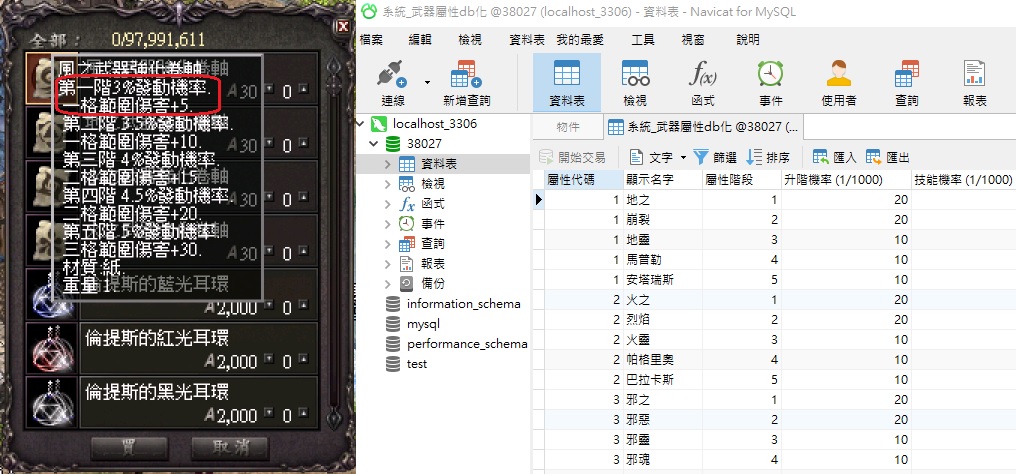The height and width of the screenshot is (474, 1016).
Task: Switch to the 物件 tab
Action: point(568,128)
